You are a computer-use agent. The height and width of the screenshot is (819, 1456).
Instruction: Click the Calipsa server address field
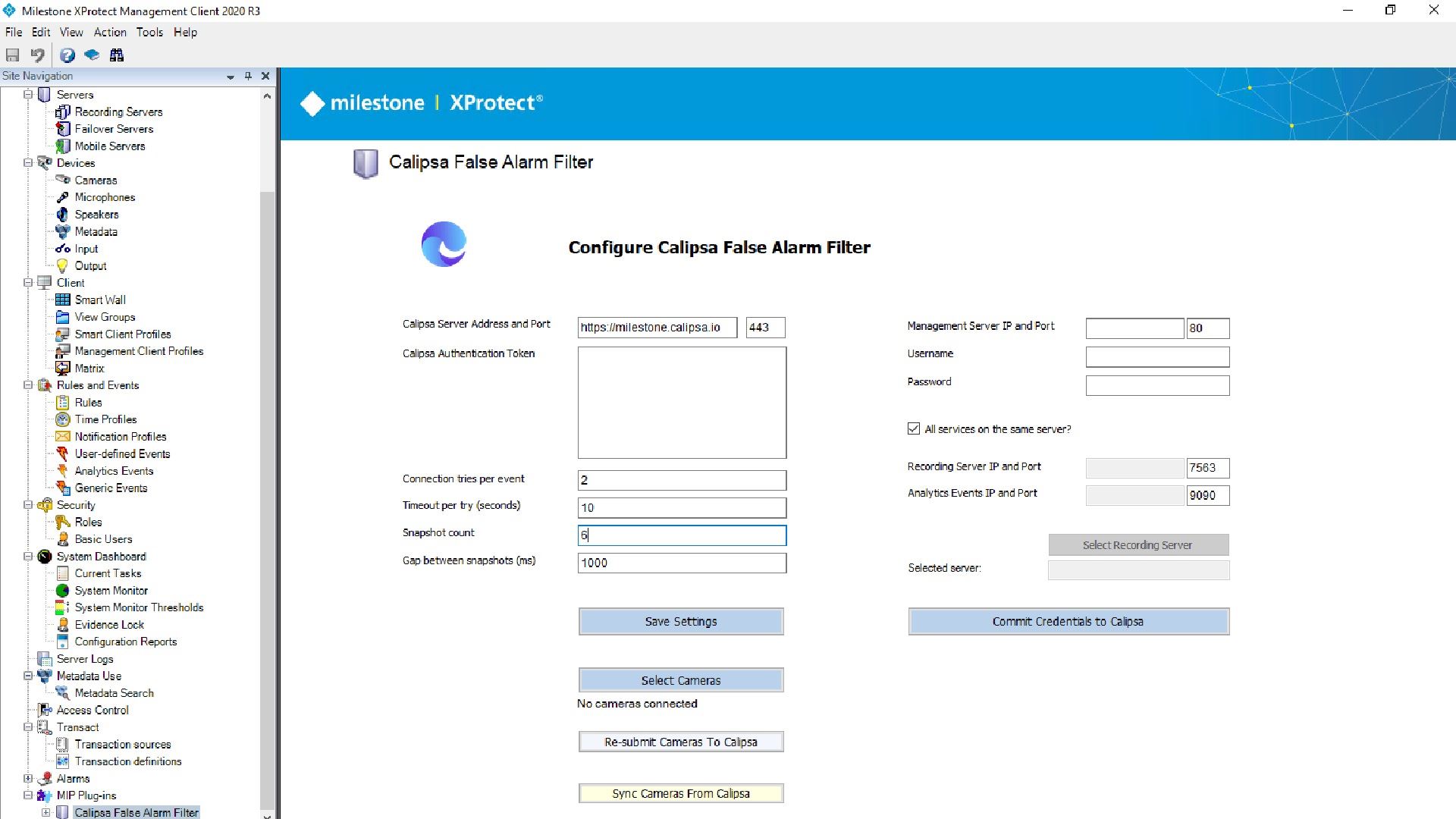click(x=657, y=328)
